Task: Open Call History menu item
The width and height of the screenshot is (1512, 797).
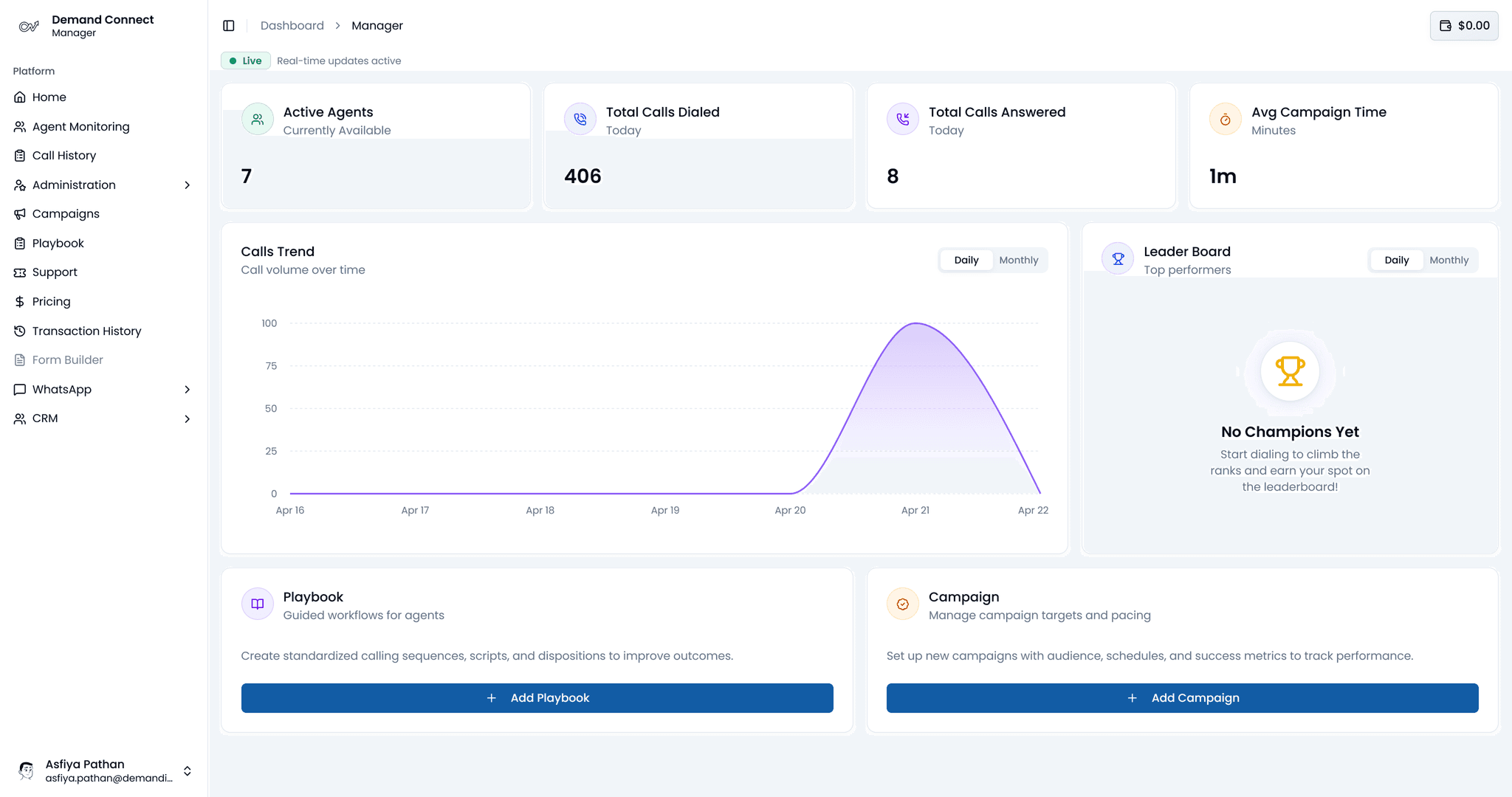Action: (x=103, y=156)
